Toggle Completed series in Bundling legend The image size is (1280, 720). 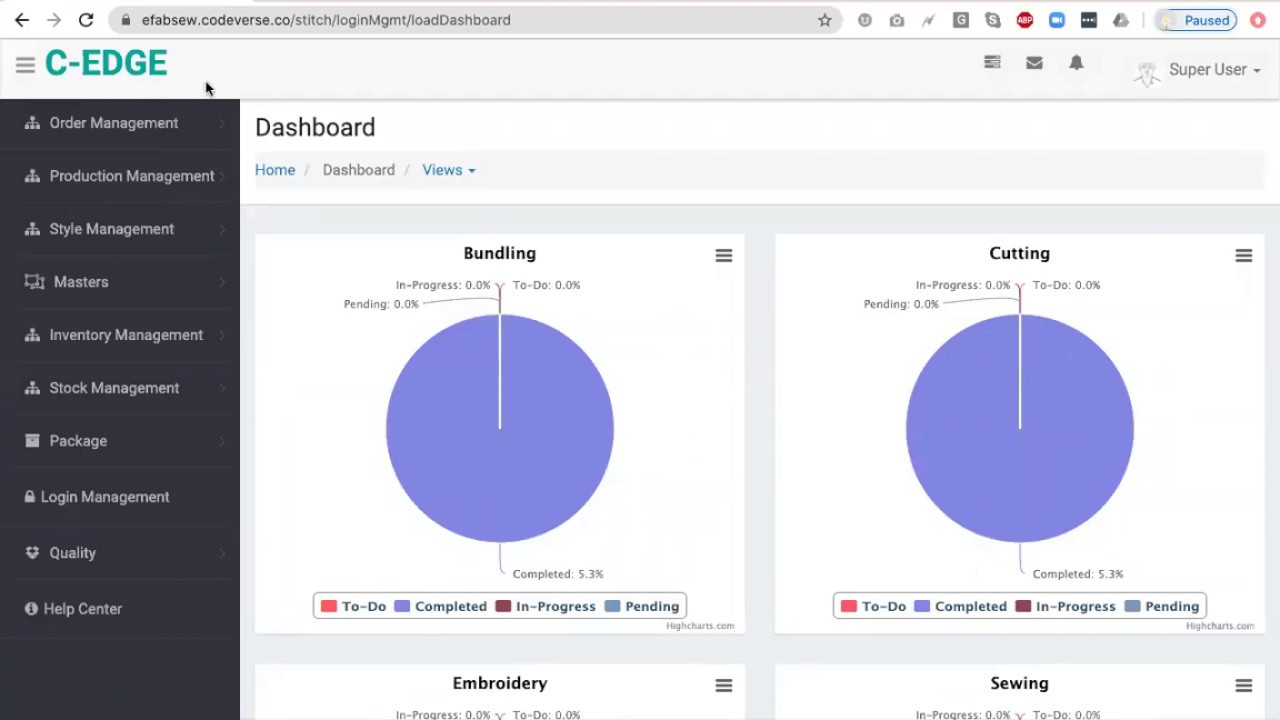pos(440,606)
